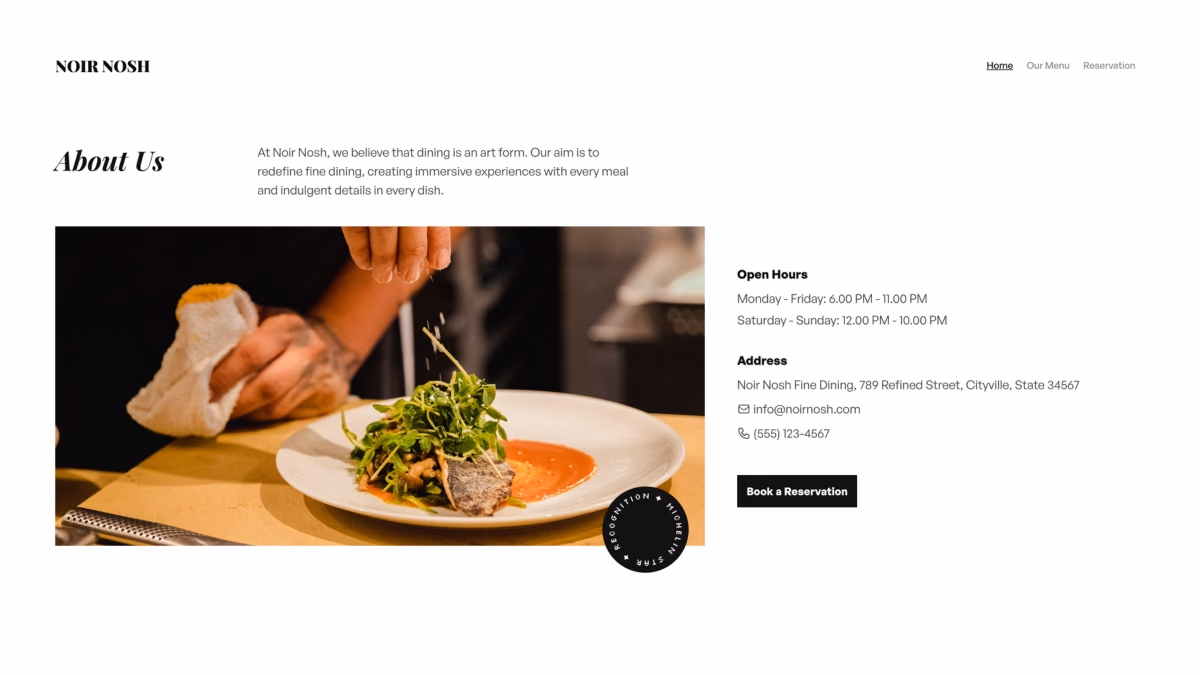Select the Saturday - Sunday hours line
This screenshot has height=675, width=1200.
click(842, 321)
